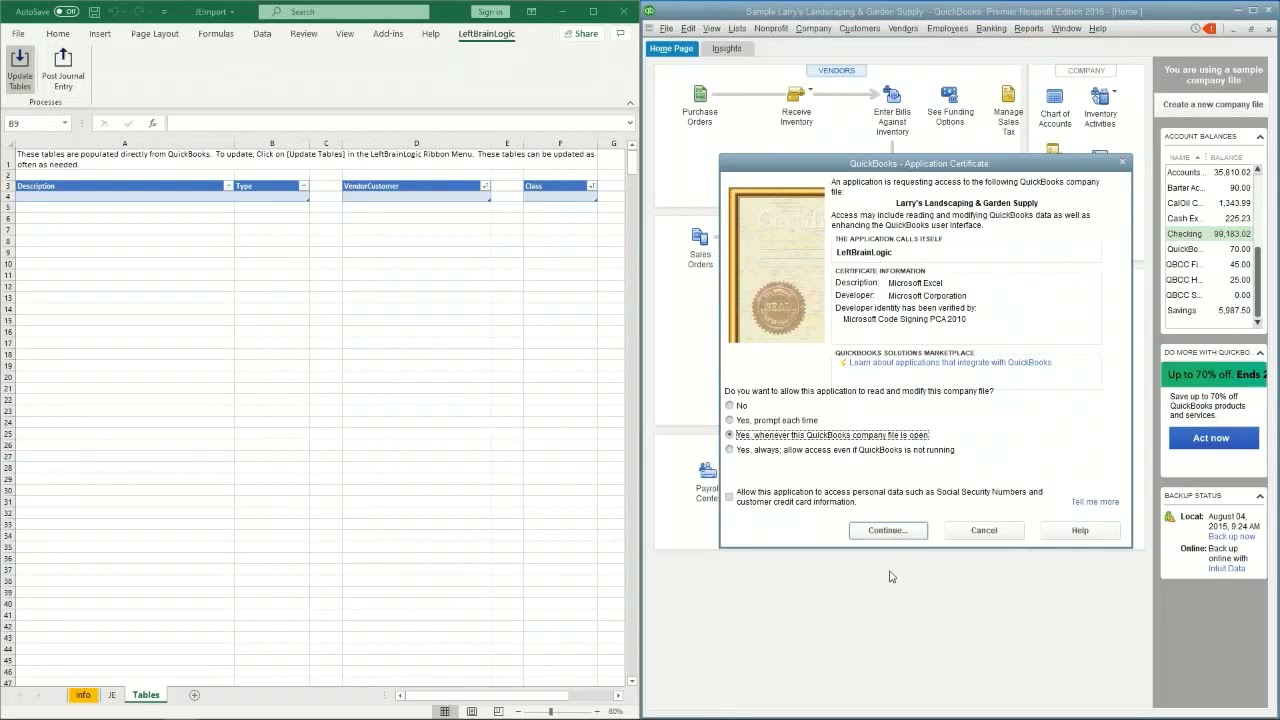The height and width of the screenshot is (720, 1280).
Task: Click Help in the Application Certificate dialog
Action: [x=1080, y=530]
